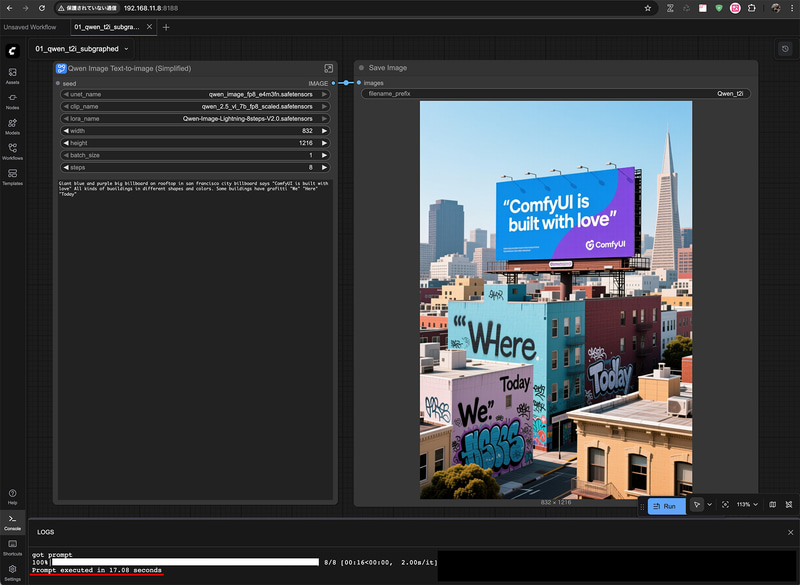Image resolution: width=800 pixels, height=585 pixels.
Task: Open the 113% zoom level dropdown
Action: click(747, 505)
